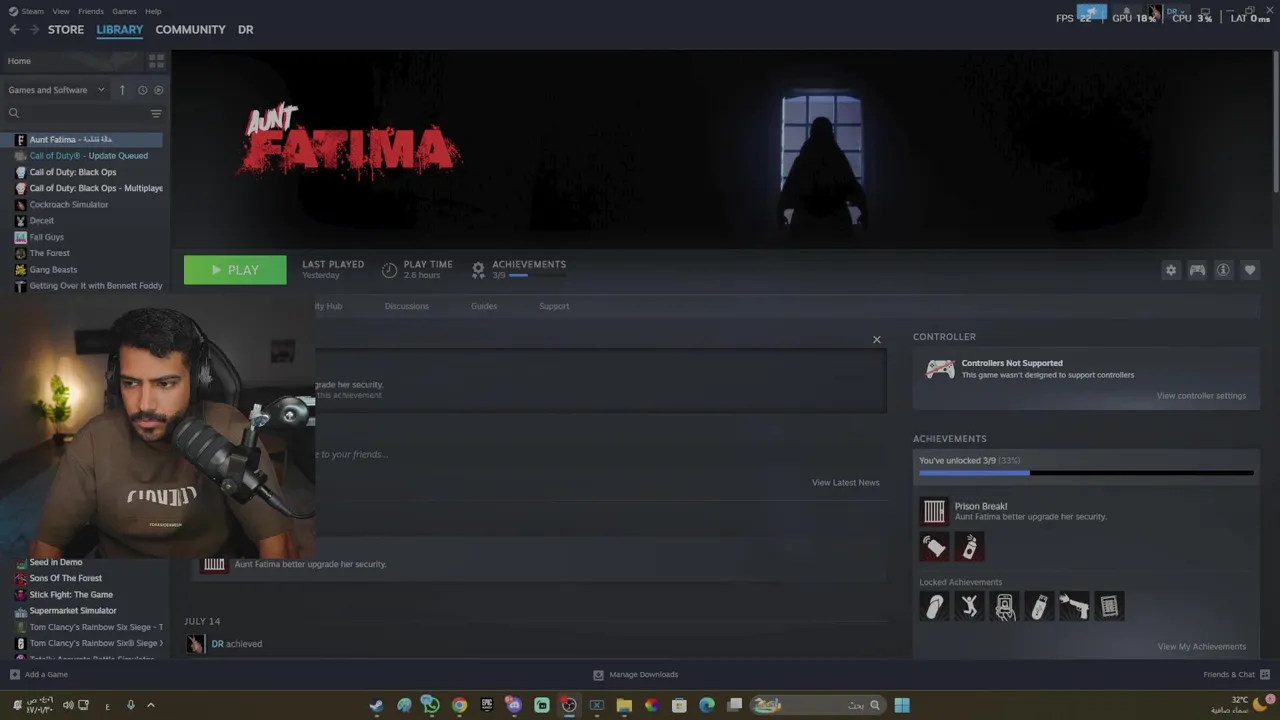Click unlocked spray can achievement icon
Viewport: 1280px width, 720px height.
pyautogui.click(x=969, y=547)
